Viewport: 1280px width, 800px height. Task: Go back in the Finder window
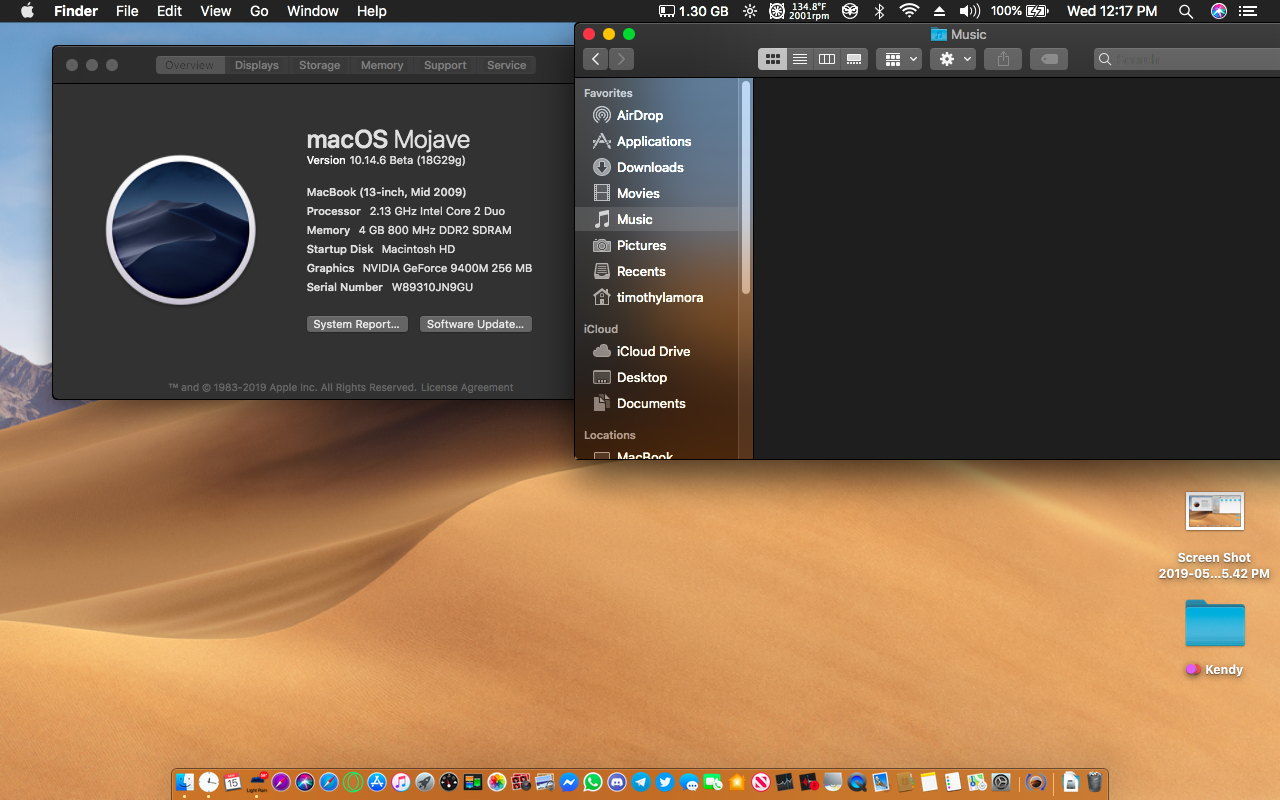pyautogui.click(x=596, y=59)
